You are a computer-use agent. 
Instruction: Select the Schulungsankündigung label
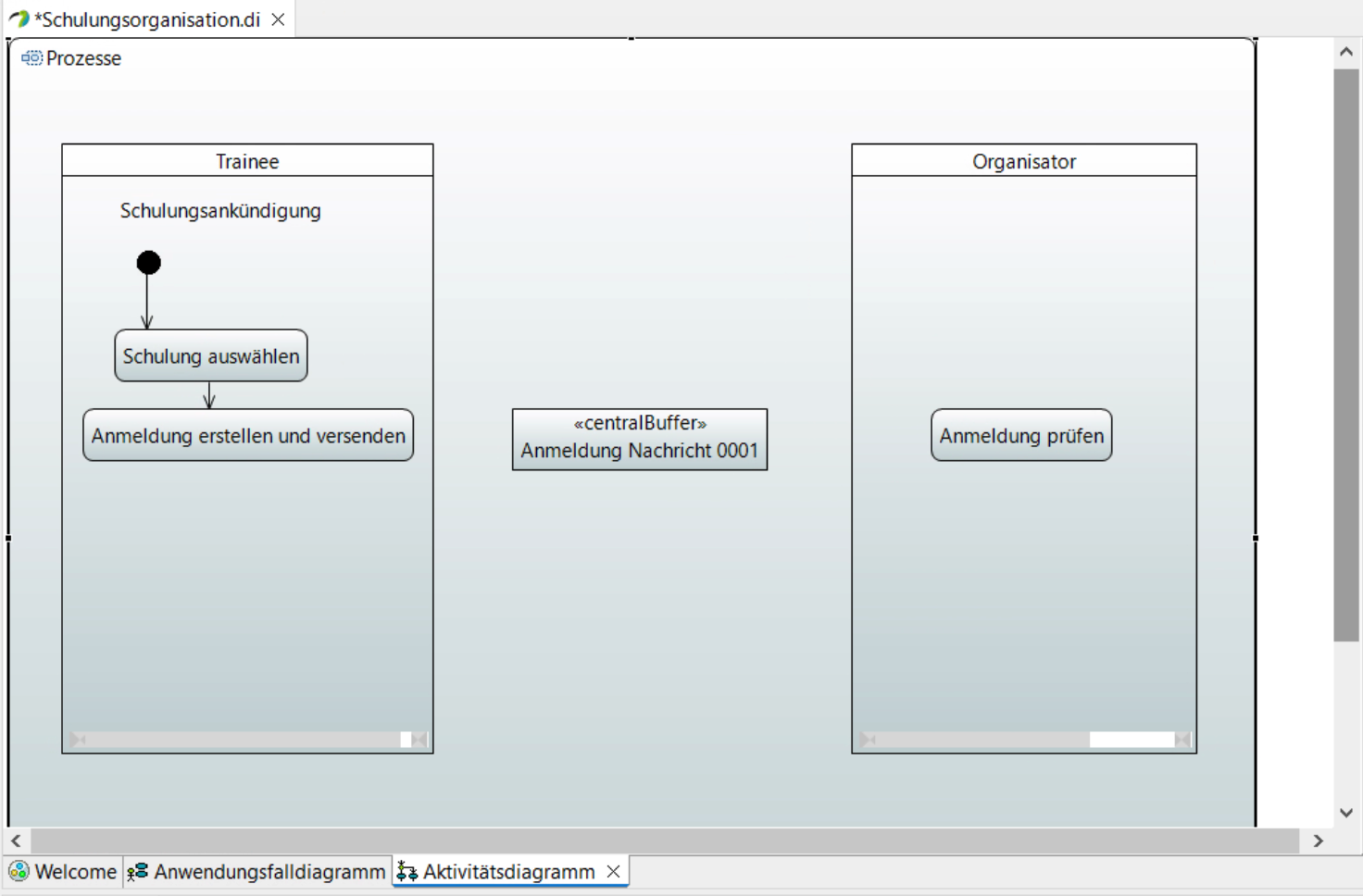click(220, 211)
